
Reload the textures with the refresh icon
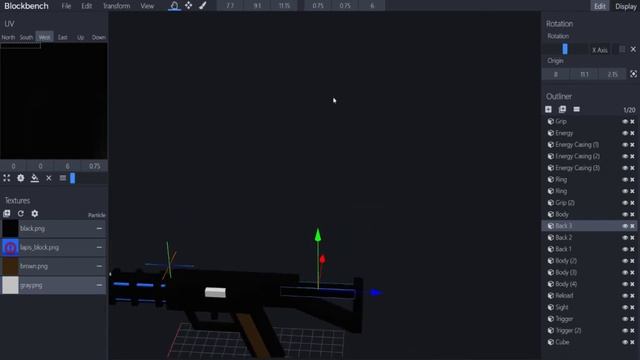20,213
